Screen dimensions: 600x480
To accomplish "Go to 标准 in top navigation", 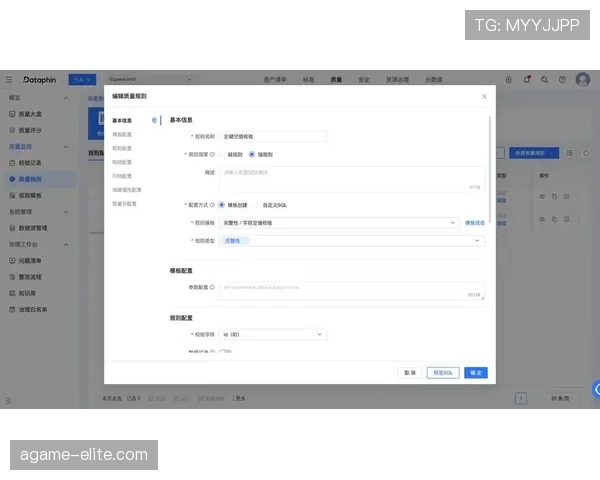I will pyautogui.click(x=308, y=80).
